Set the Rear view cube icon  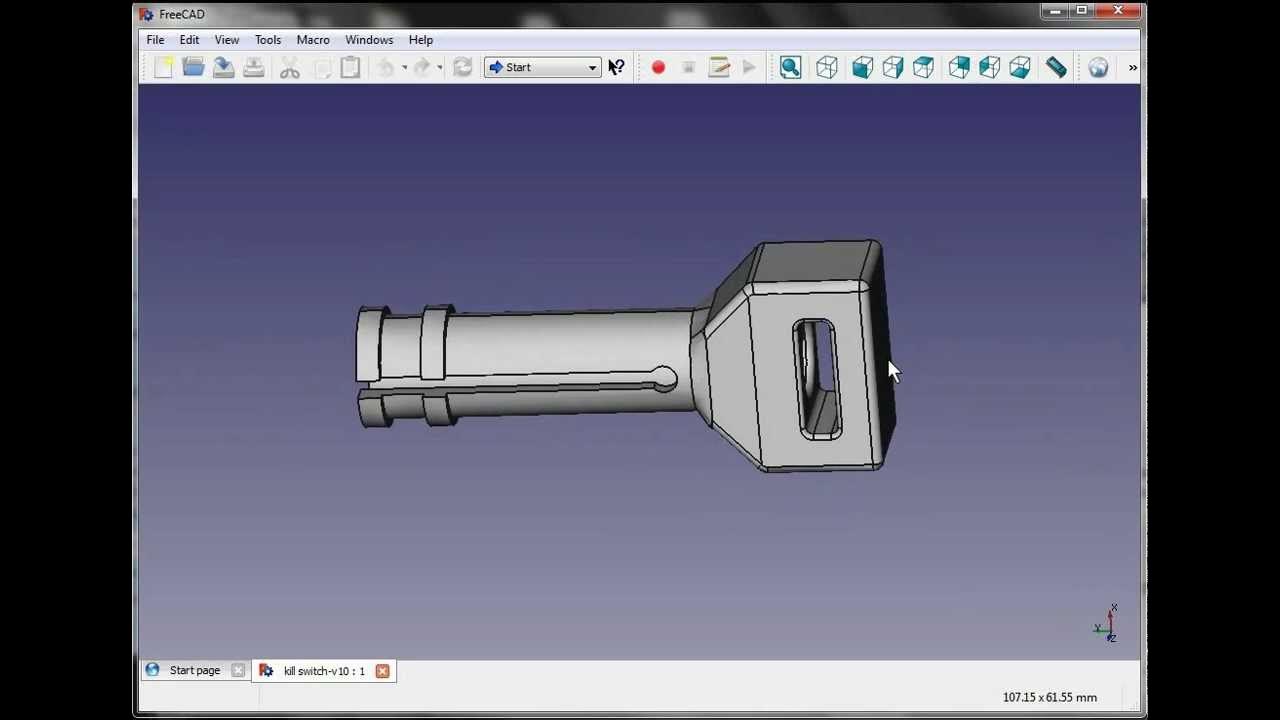click(x=959, y=67)
